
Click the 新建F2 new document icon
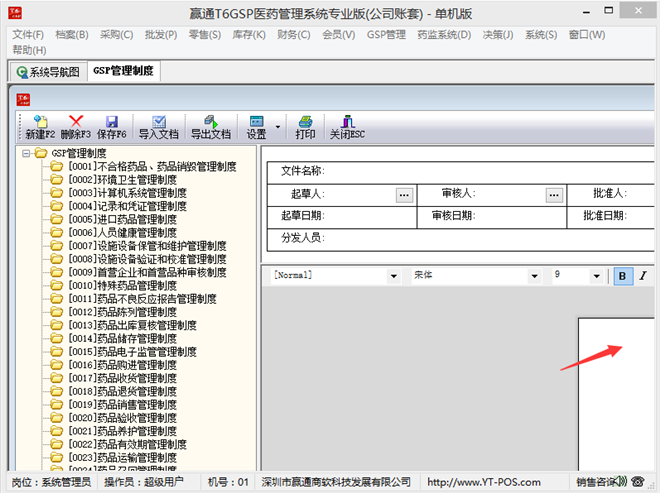click(40, 121)
